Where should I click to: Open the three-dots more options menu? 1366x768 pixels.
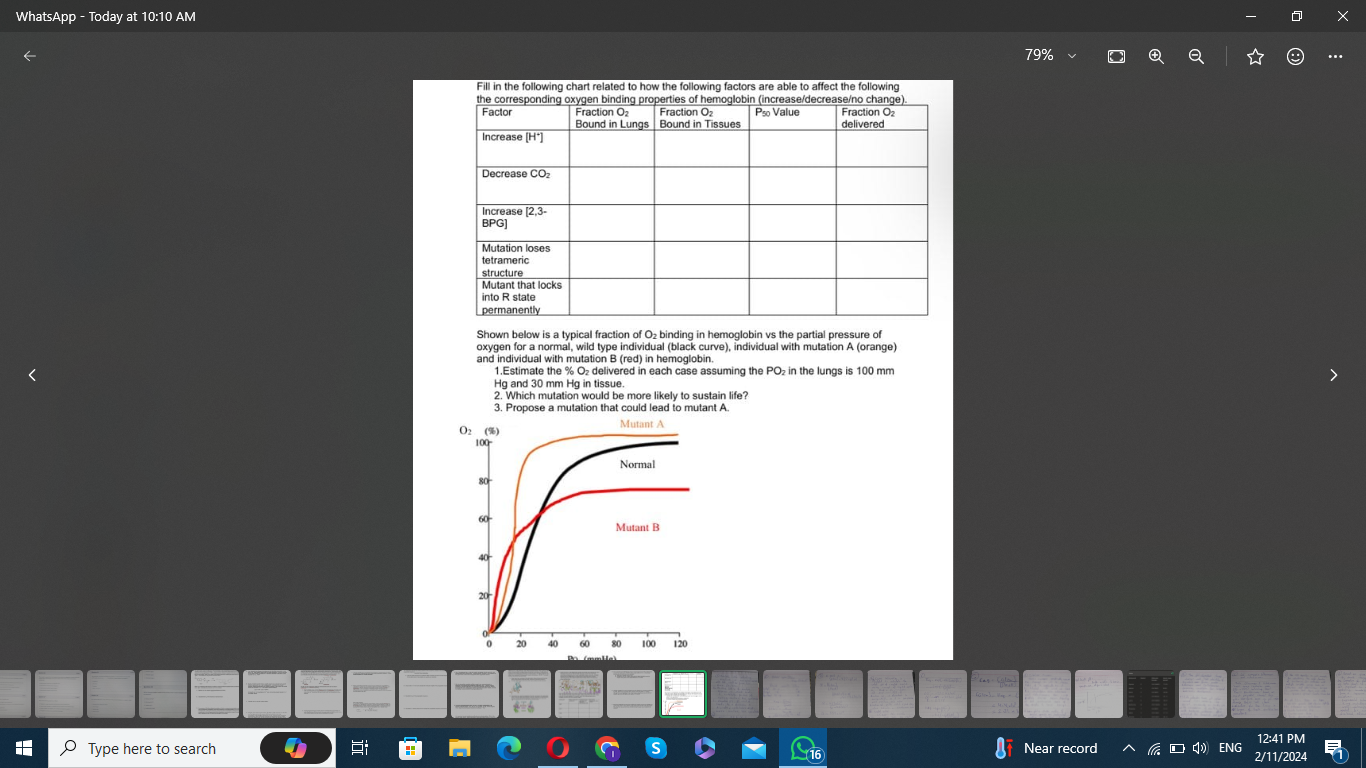pyautogui.click(x=1335, y=56)
